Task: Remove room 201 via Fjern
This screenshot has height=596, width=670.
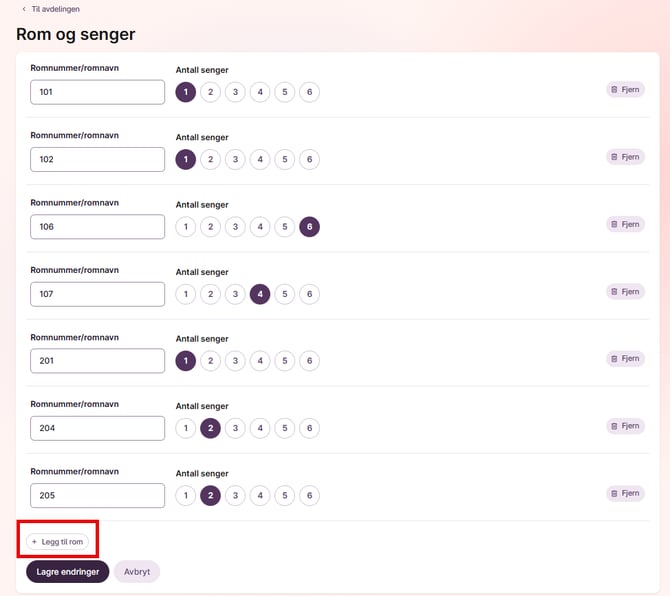Action: point(625,359)
